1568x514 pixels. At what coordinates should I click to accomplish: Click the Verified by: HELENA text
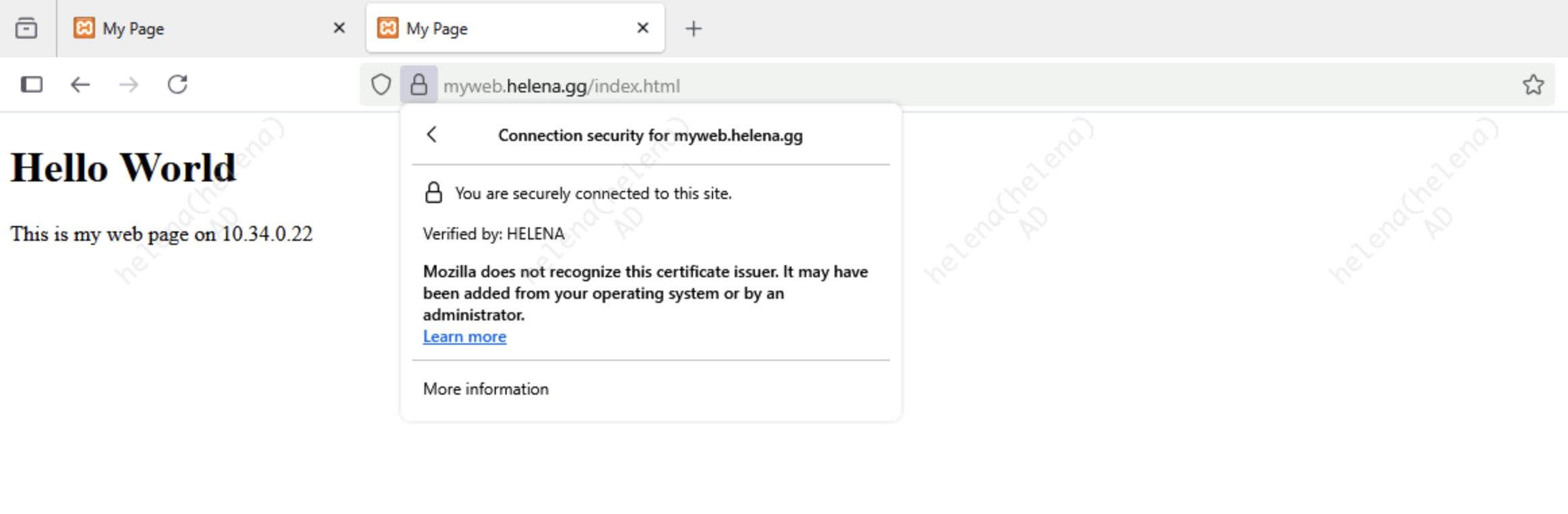click(493, 234)
